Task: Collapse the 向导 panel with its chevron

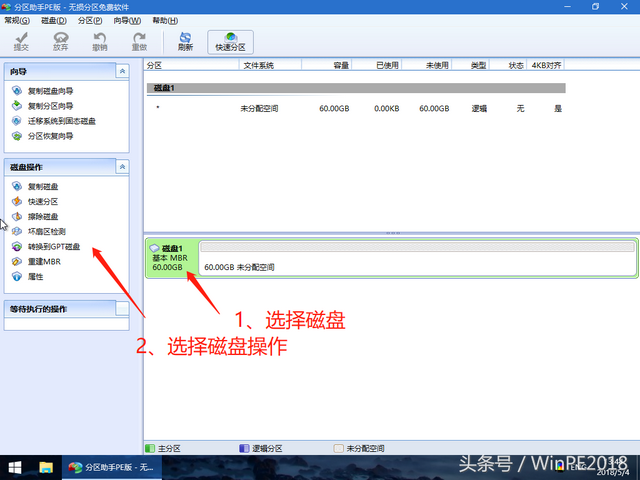Action: coord(122,72)
